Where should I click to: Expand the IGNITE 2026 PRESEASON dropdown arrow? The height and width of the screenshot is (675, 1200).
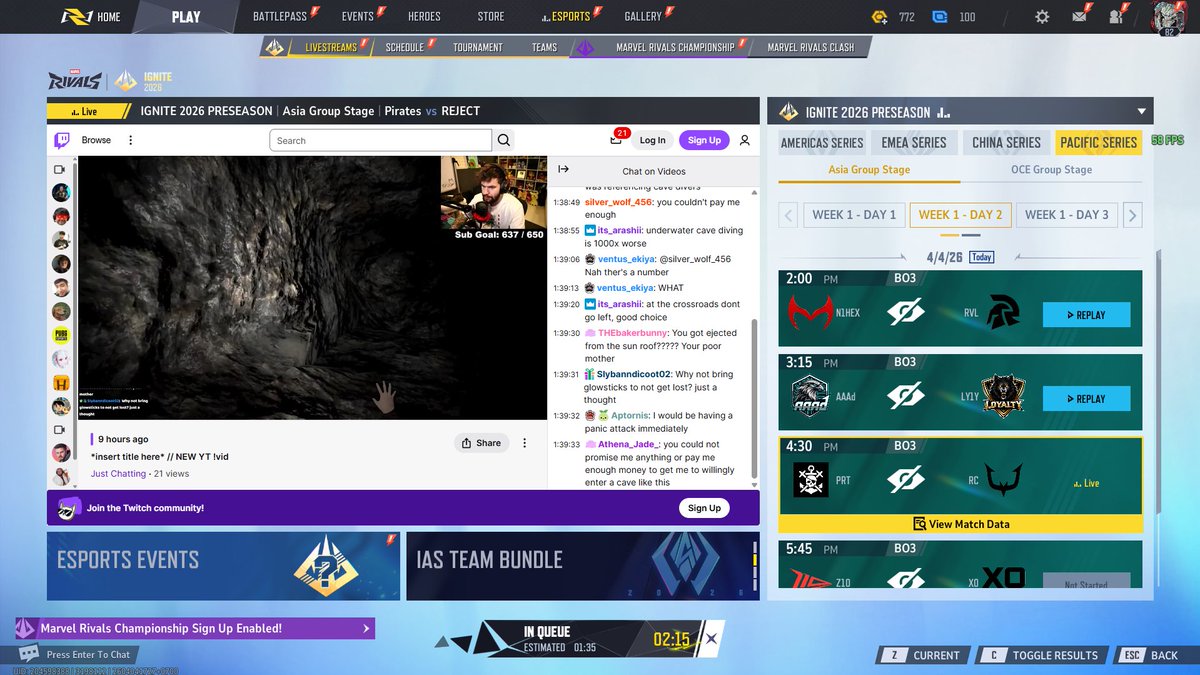click(x=1141, y=112)
